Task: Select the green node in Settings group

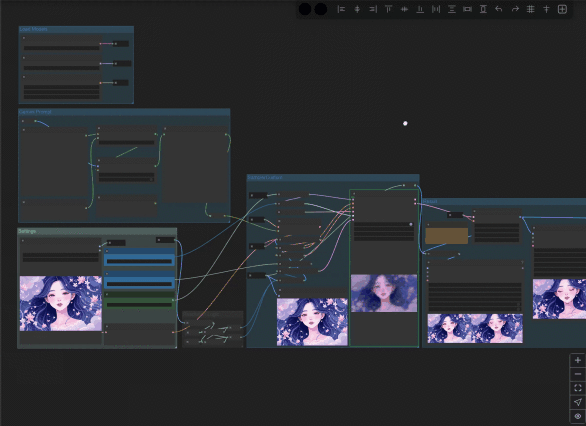Action: [139, 300]
